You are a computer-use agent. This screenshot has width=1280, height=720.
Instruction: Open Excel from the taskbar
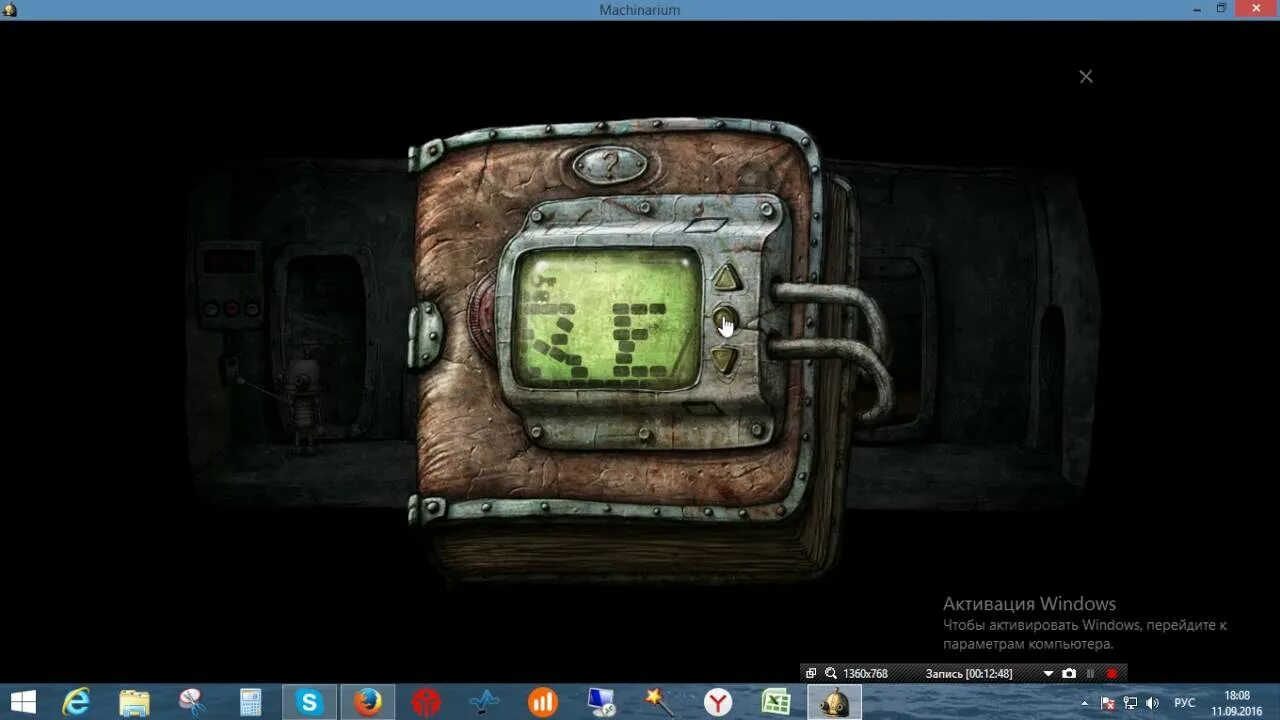coord(776,702)
